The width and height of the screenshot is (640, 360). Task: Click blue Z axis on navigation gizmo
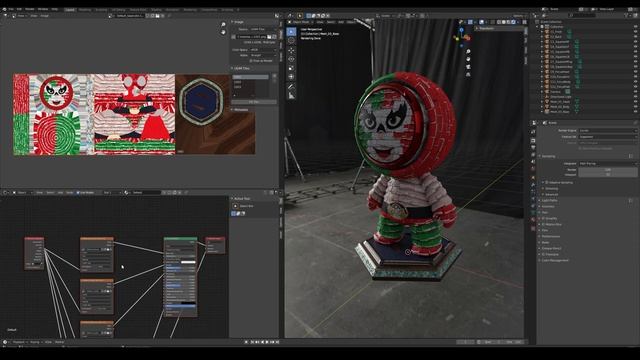461,30
